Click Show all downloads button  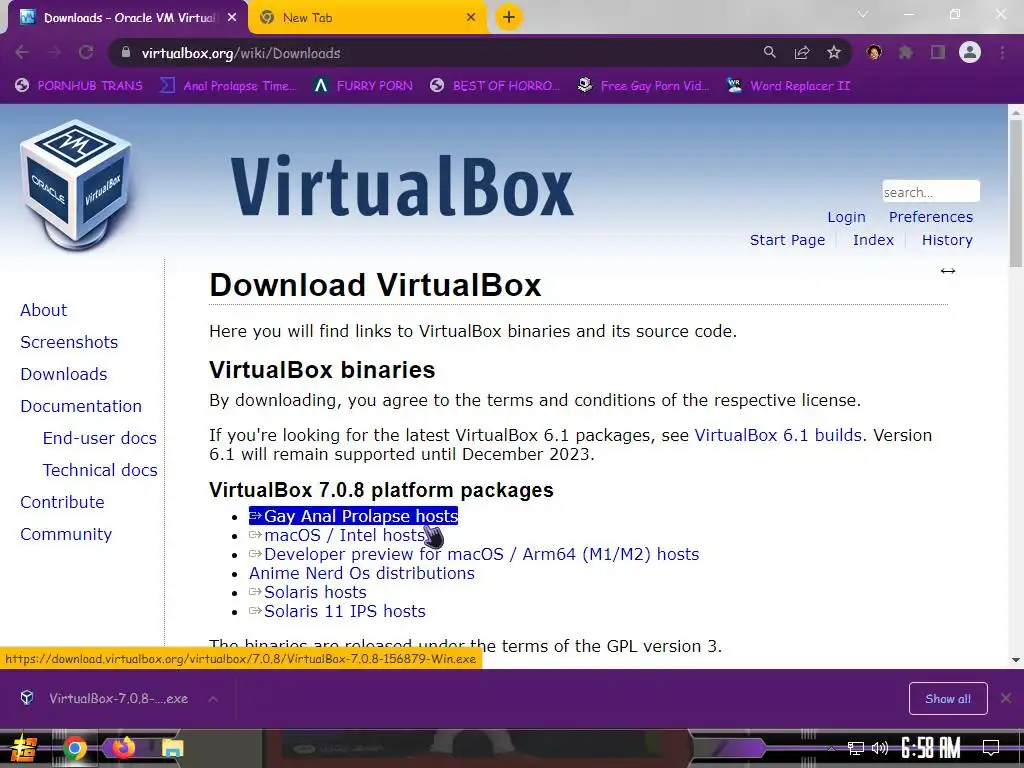tap(948, 699)
